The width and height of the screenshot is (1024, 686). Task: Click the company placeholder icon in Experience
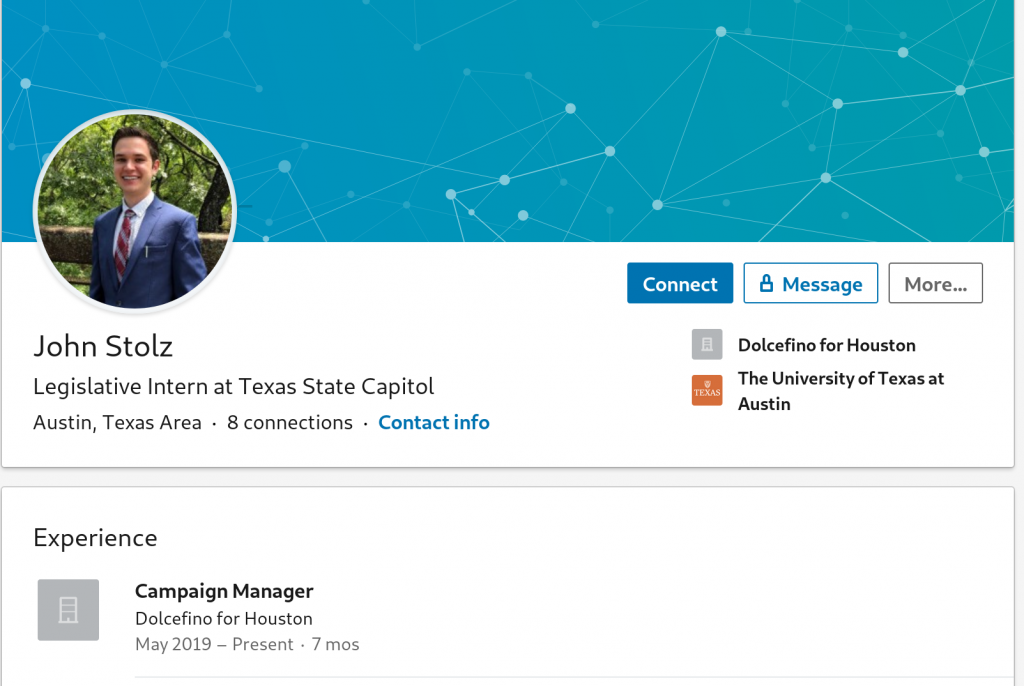point(68,610)
